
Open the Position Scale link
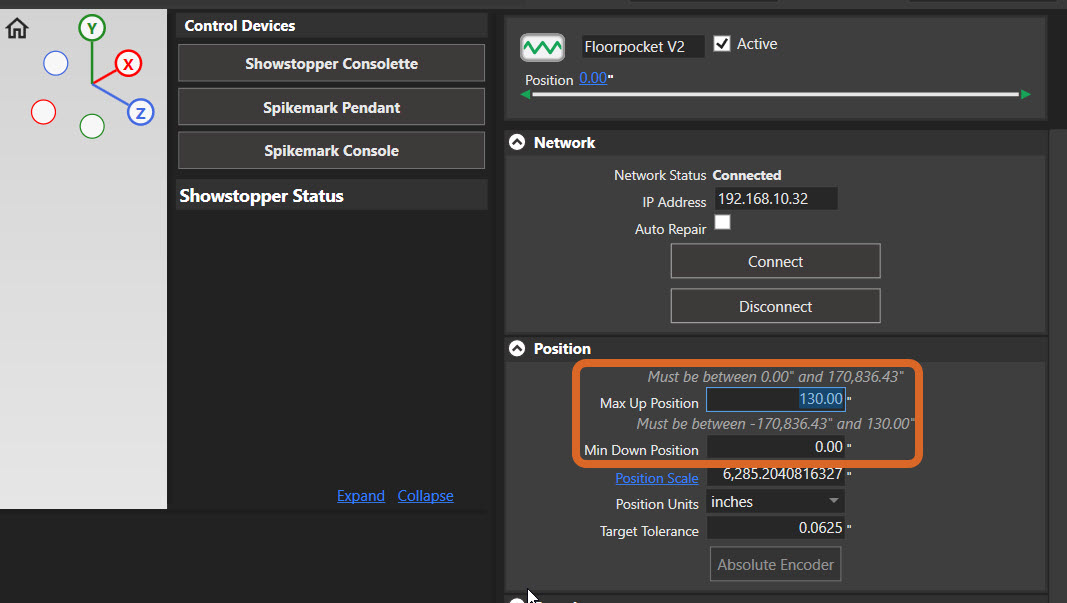656,478
